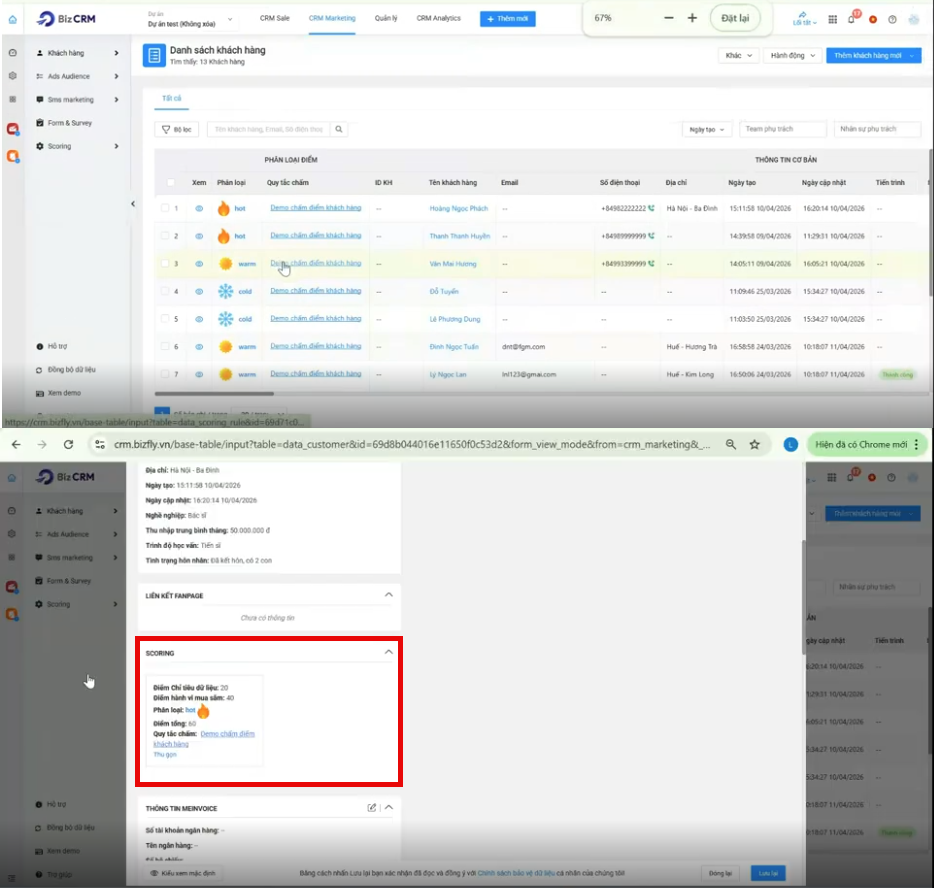Collapse the Scoring section chevron
This screenshot has height=888, width=934.
point(388,652)
